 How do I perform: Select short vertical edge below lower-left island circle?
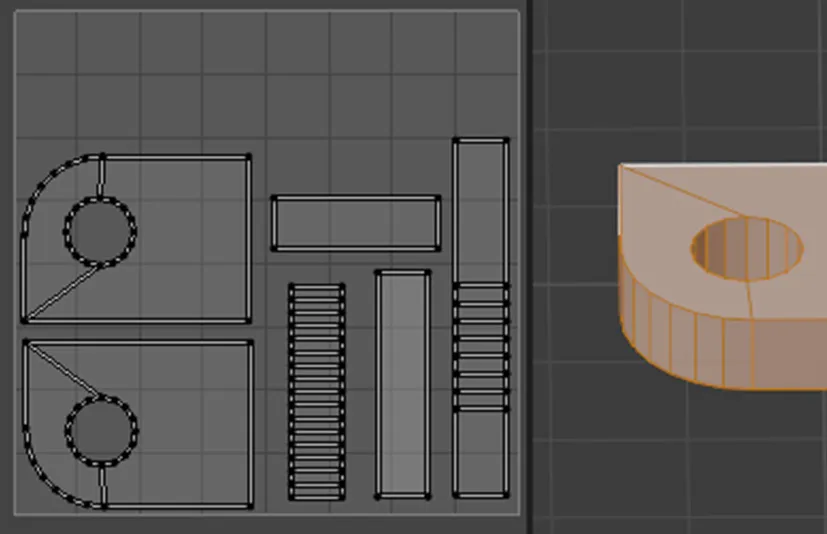pos(103,485)
